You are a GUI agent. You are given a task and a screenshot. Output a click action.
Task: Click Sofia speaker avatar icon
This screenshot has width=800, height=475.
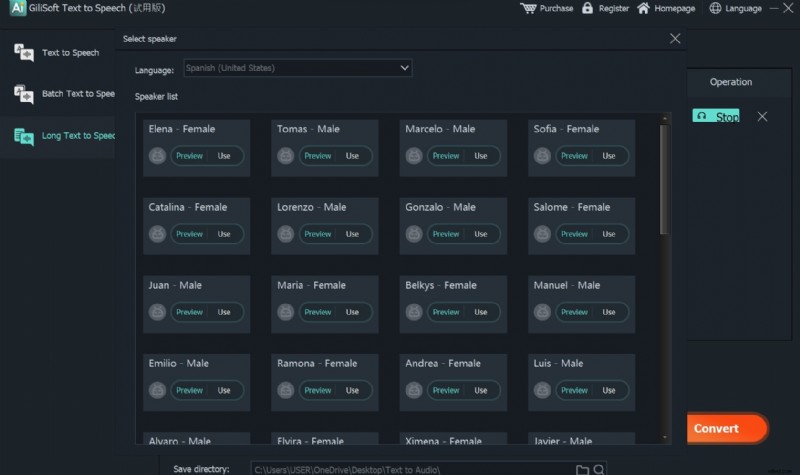click(x=542, y=156)
